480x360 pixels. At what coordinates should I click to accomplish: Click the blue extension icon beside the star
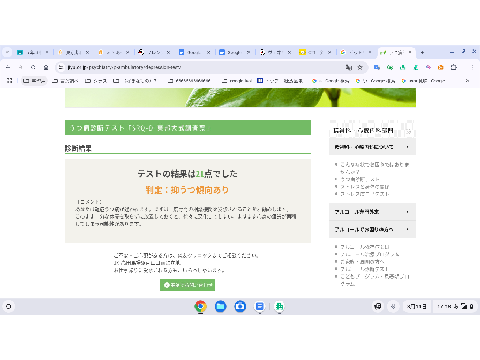point(377,67)
